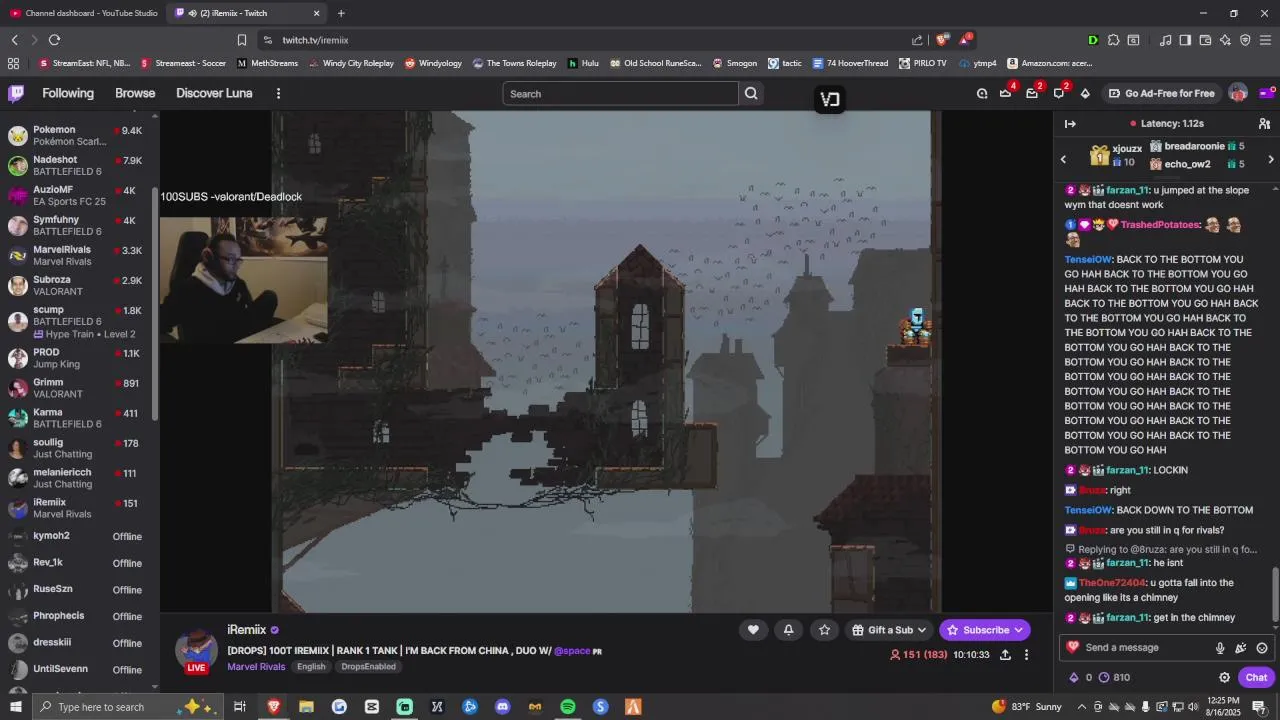Open Prime loot crown icon
Screen dimensions: 1280x720
pyautogui.click(x=1006, y=93)
